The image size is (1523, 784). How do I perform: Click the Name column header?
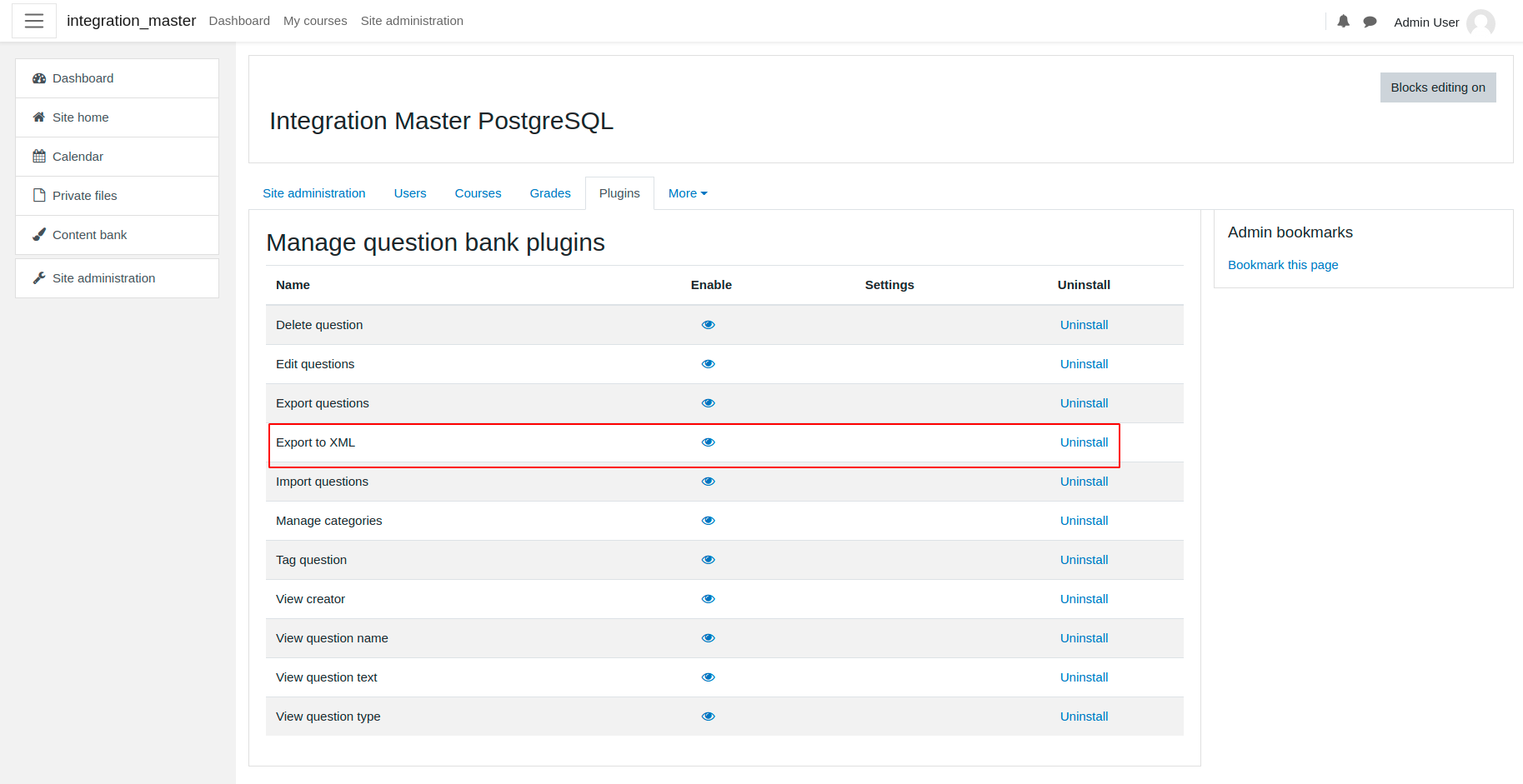click(293, 285)
